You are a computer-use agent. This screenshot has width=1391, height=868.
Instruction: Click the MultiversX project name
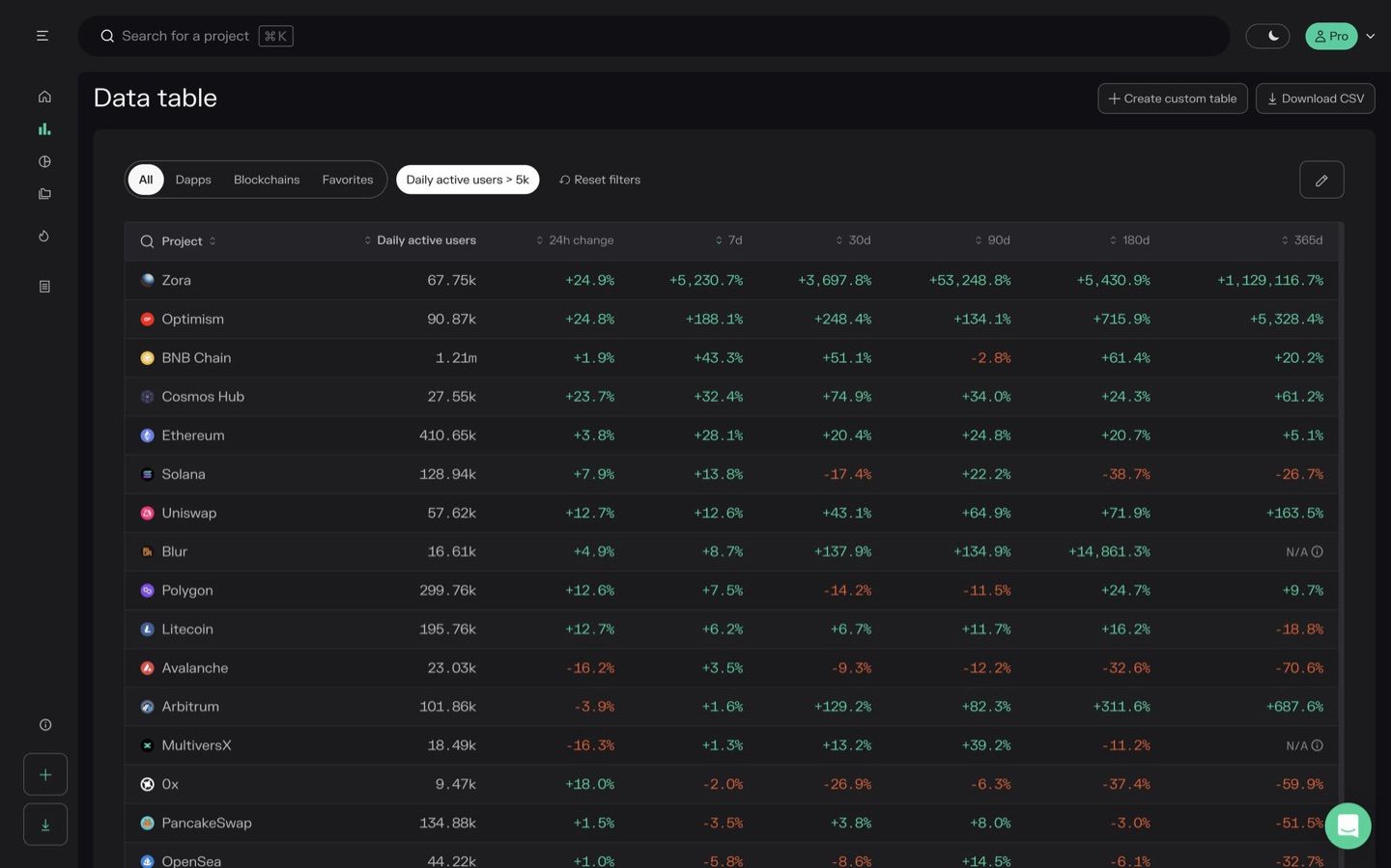click(x=196, y=745)
